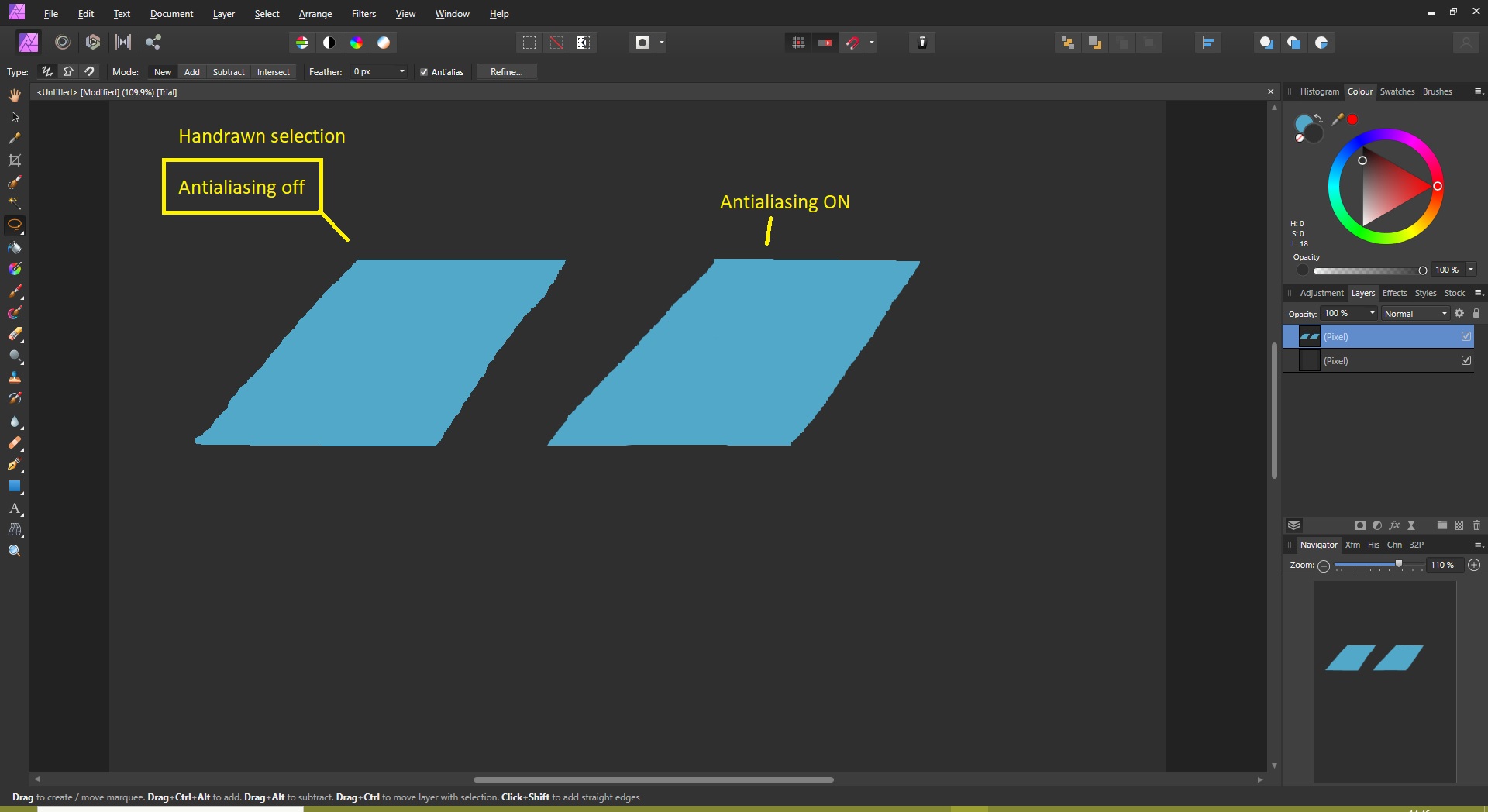Set selection mode to Subtract
This screenshot has width=1488, height=812.
coord(228,71)
